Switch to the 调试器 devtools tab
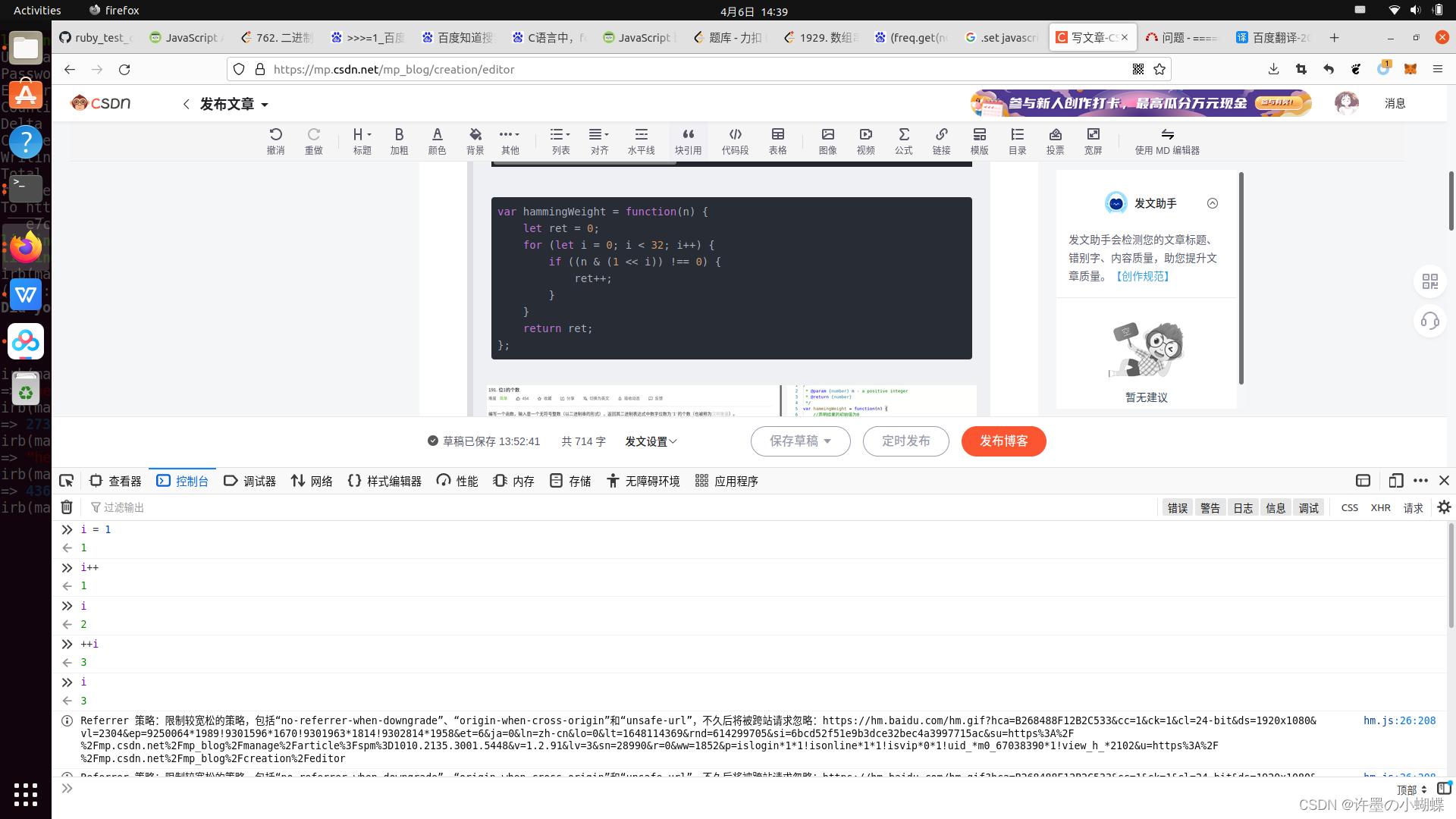This screenshot has height=819, width=1456. point(250,481)
